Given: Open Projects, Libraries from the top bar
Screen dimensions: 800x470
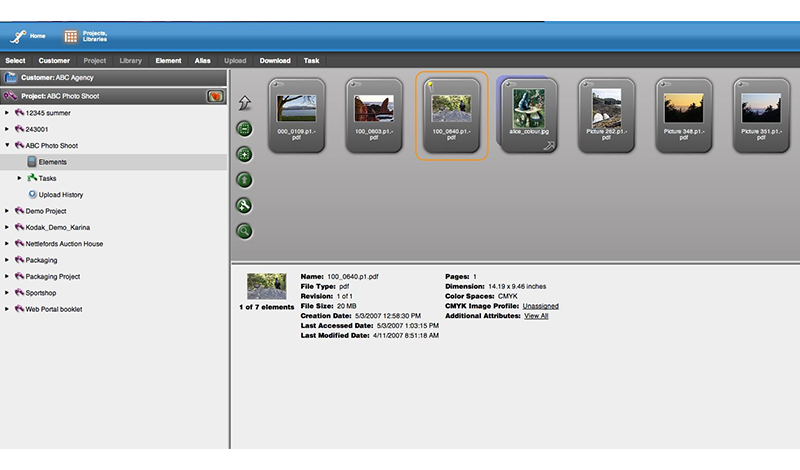Looking at the screenshot, I should [85, 36].
